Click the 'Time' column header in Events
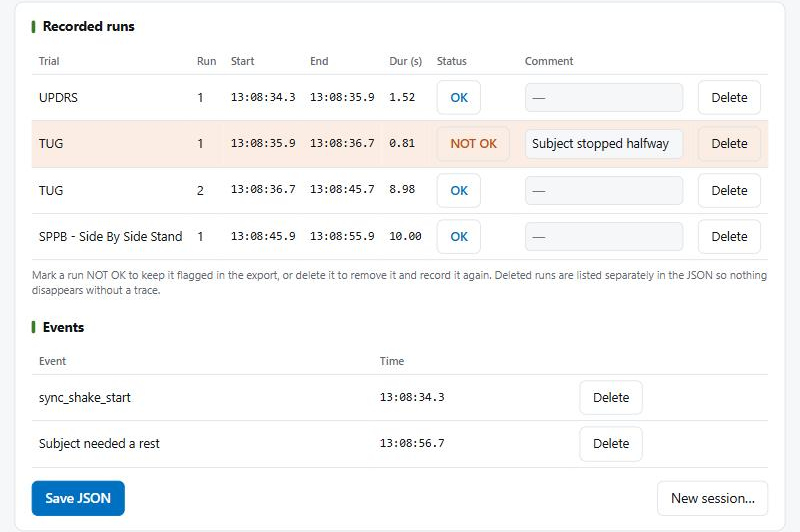The width and height of the screenshot is (800, 532). [x=392, y=361]
